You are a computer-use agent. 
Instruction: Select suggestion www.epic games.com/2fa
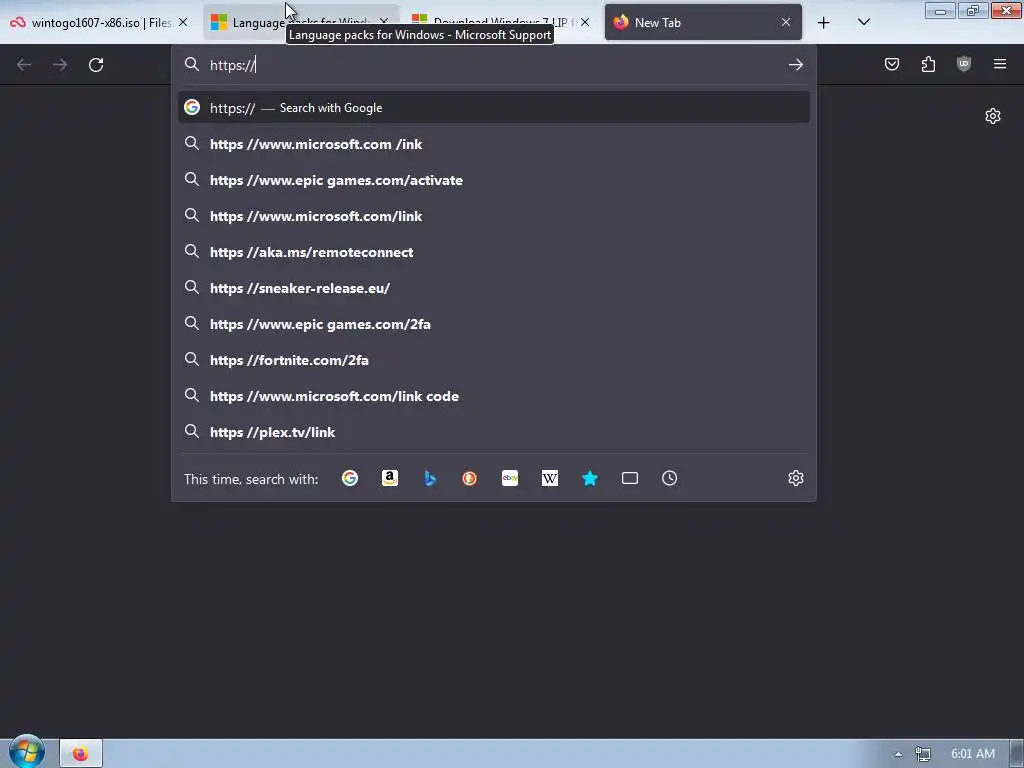point(494,324)
